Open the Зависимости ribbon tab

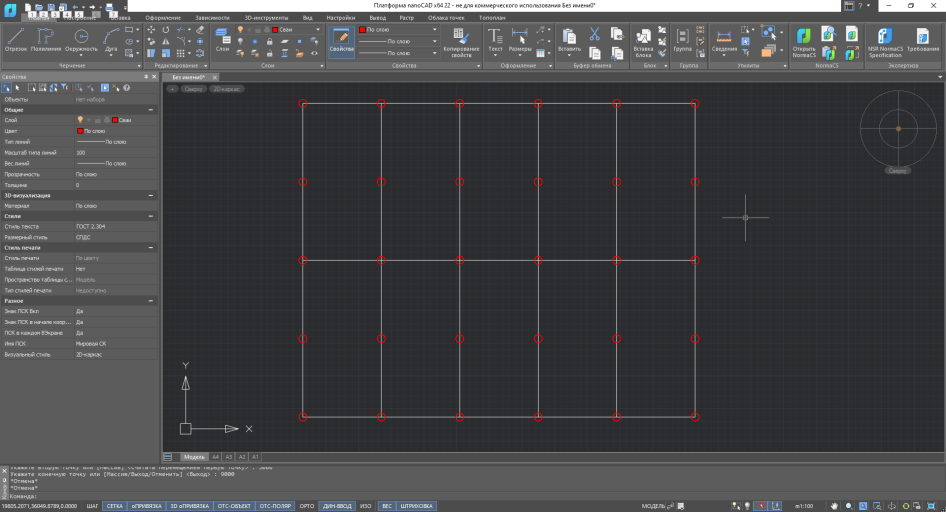click(212, 18)
